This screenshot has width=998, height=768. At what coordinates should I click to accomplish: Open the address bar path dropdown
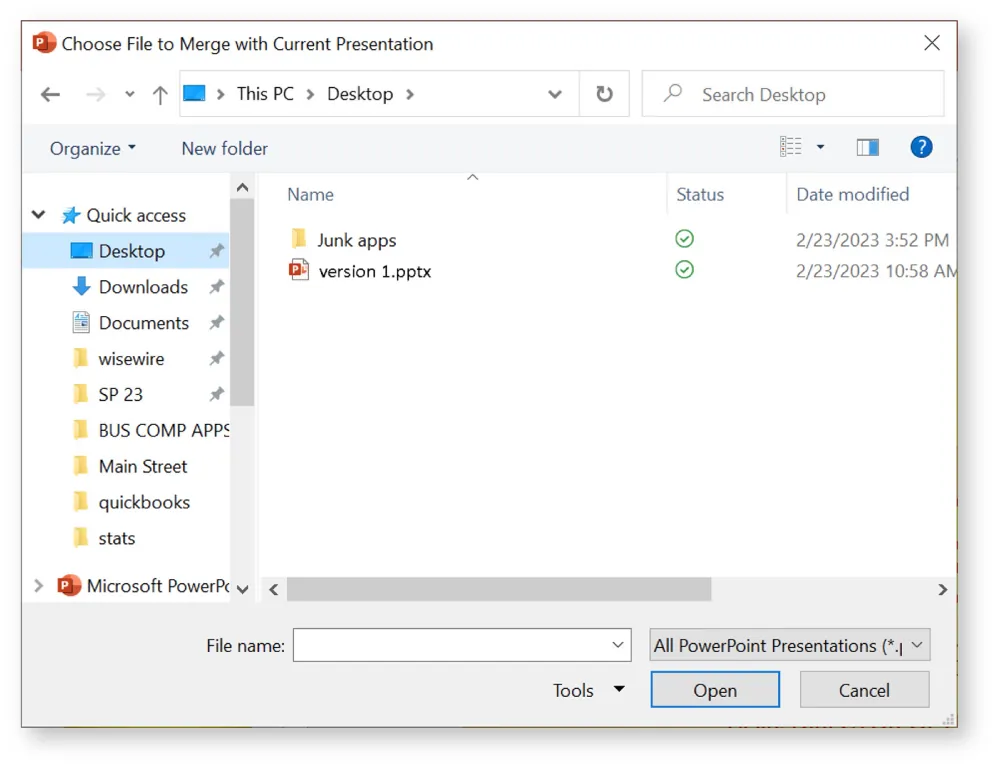(555, 93)
